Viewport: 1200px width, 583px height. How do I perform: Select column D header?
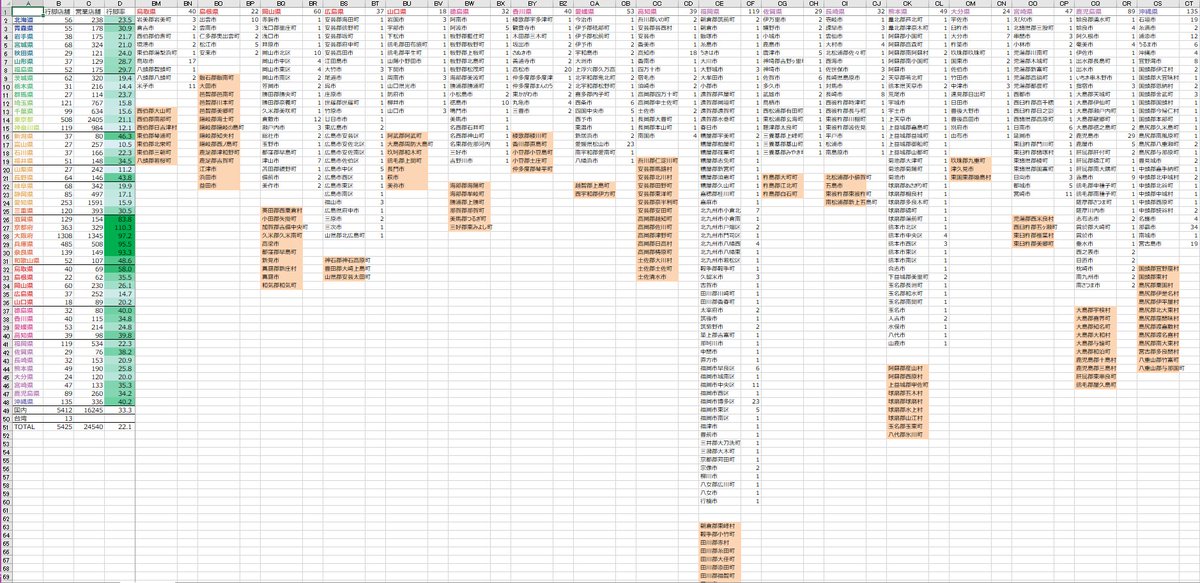click(x=120, y=3)
